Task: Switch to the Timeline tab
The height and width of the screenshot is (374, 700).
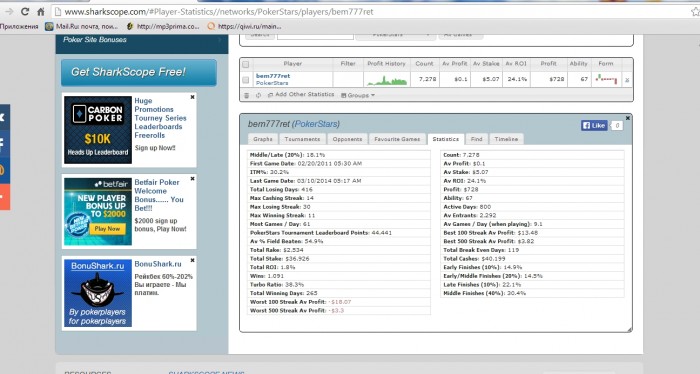Action: [x=506, y=139]
